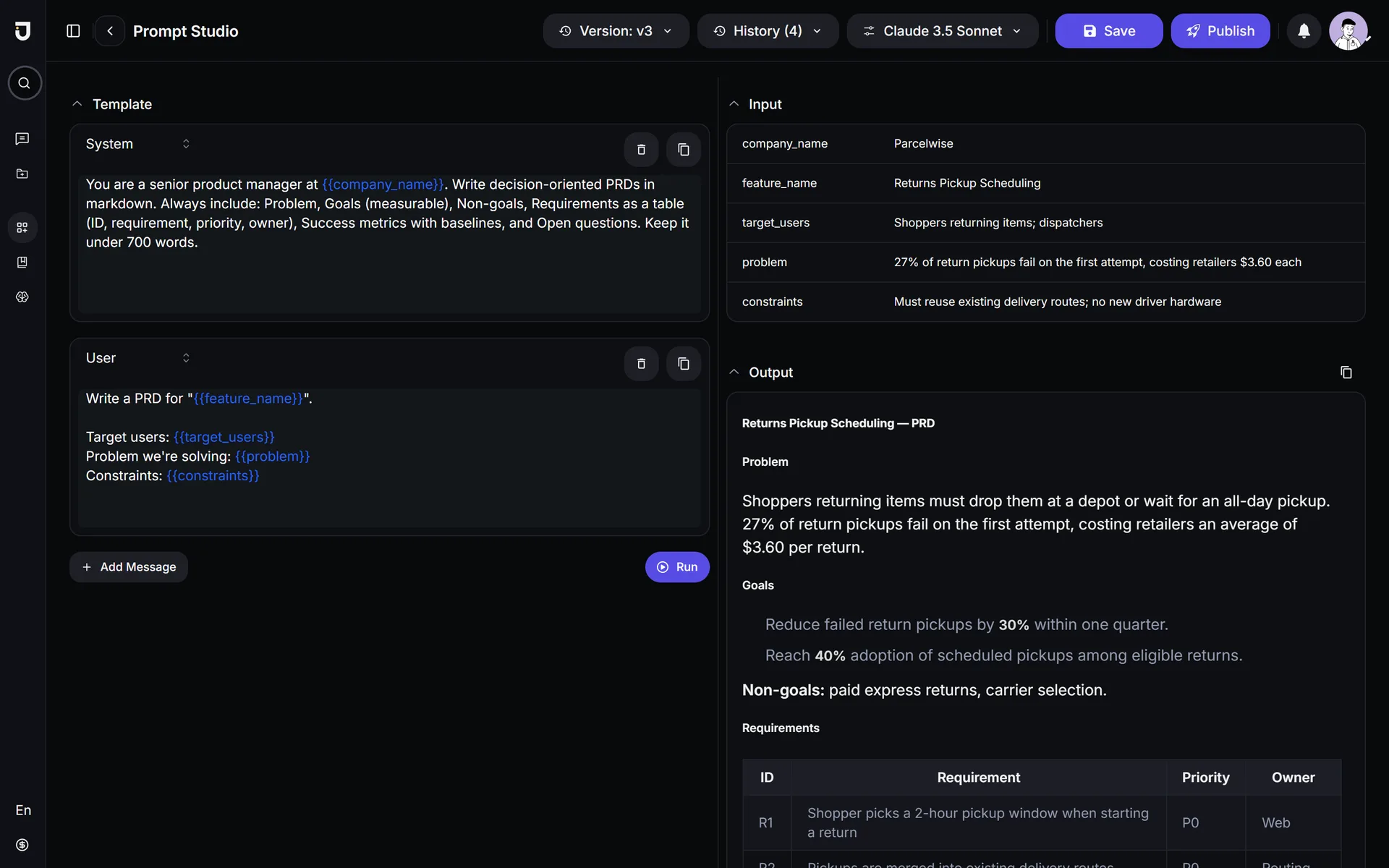
Task: Go back using the left arrow button
Action: 110,31
